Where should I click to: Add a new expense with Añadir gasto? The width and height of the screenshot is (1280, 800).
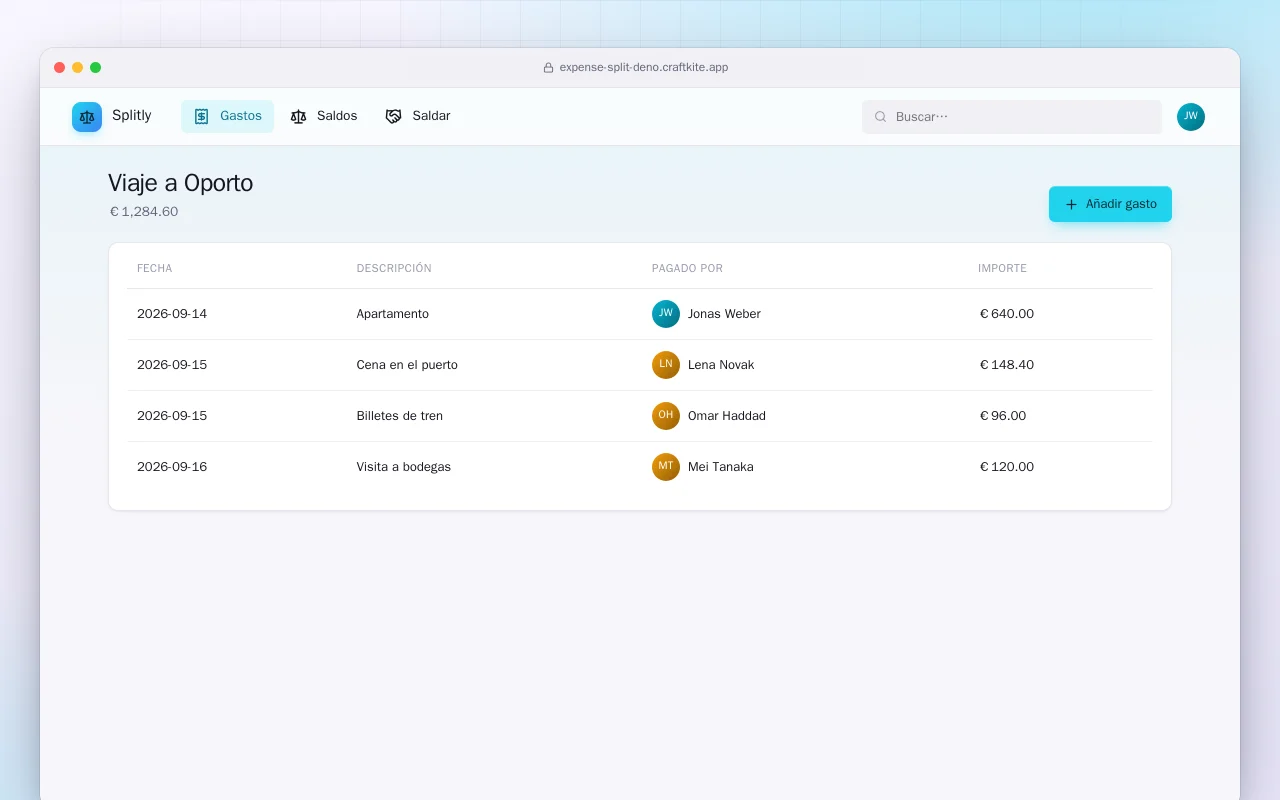click(1110, 204)
